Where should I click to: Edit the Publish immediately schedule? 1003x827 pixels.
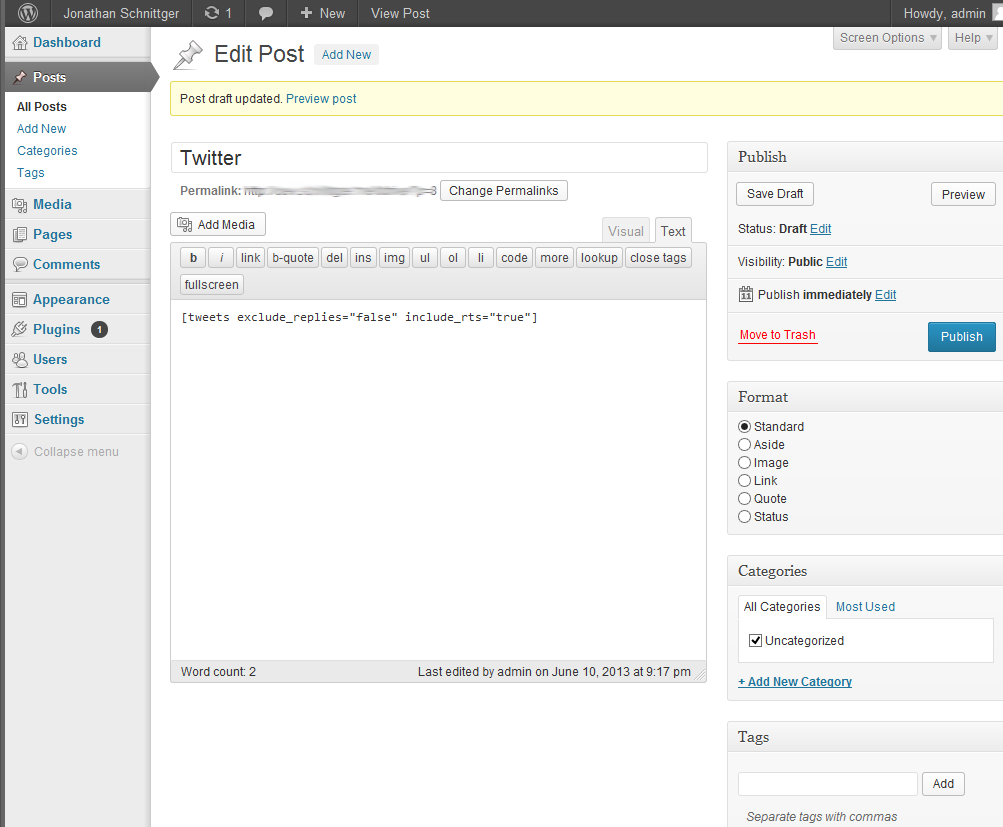pos(885,294)
